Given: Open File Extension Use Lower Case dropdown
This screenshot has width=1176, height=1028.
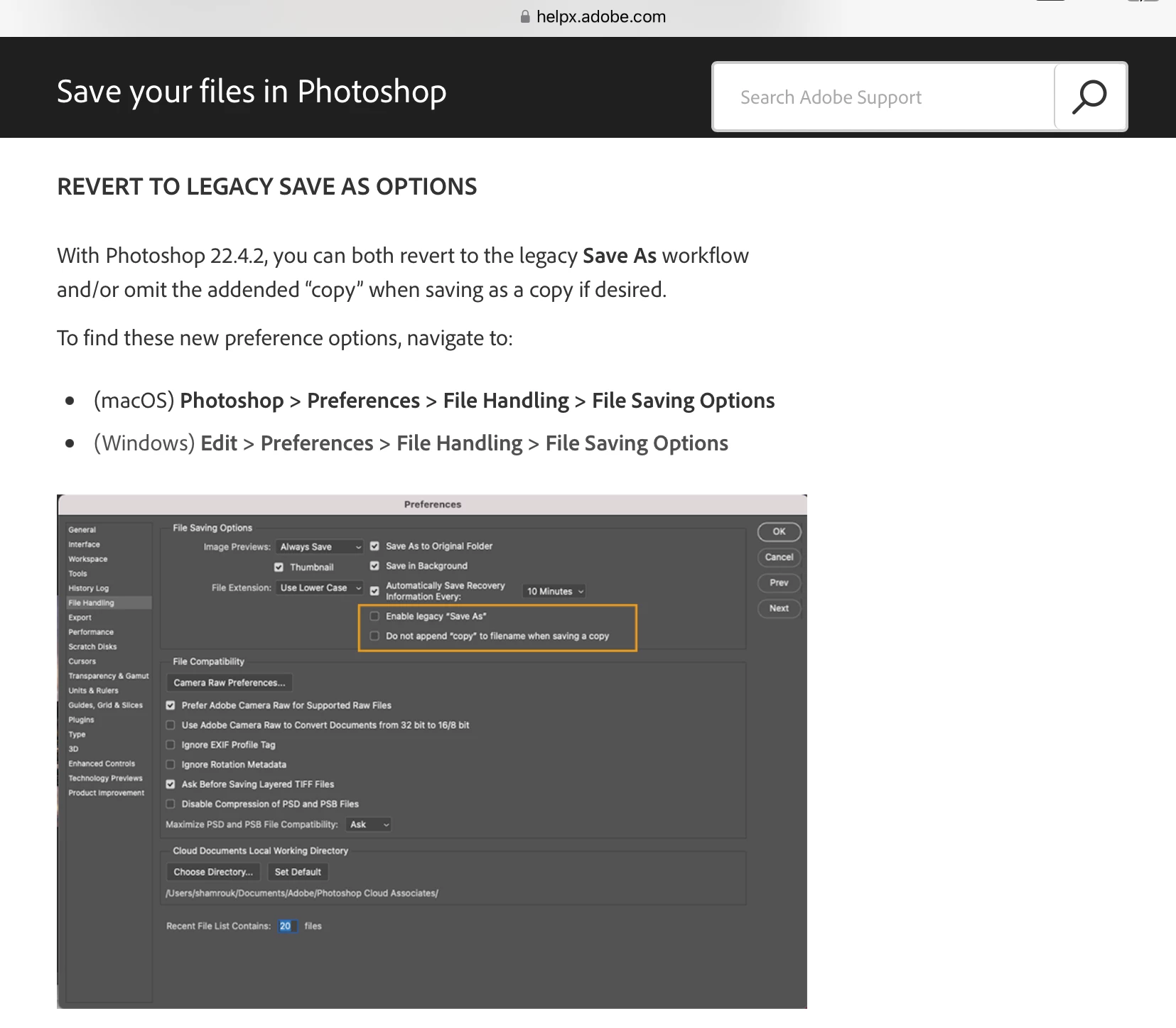Looking at the screenshot, I should pos(320,588).
